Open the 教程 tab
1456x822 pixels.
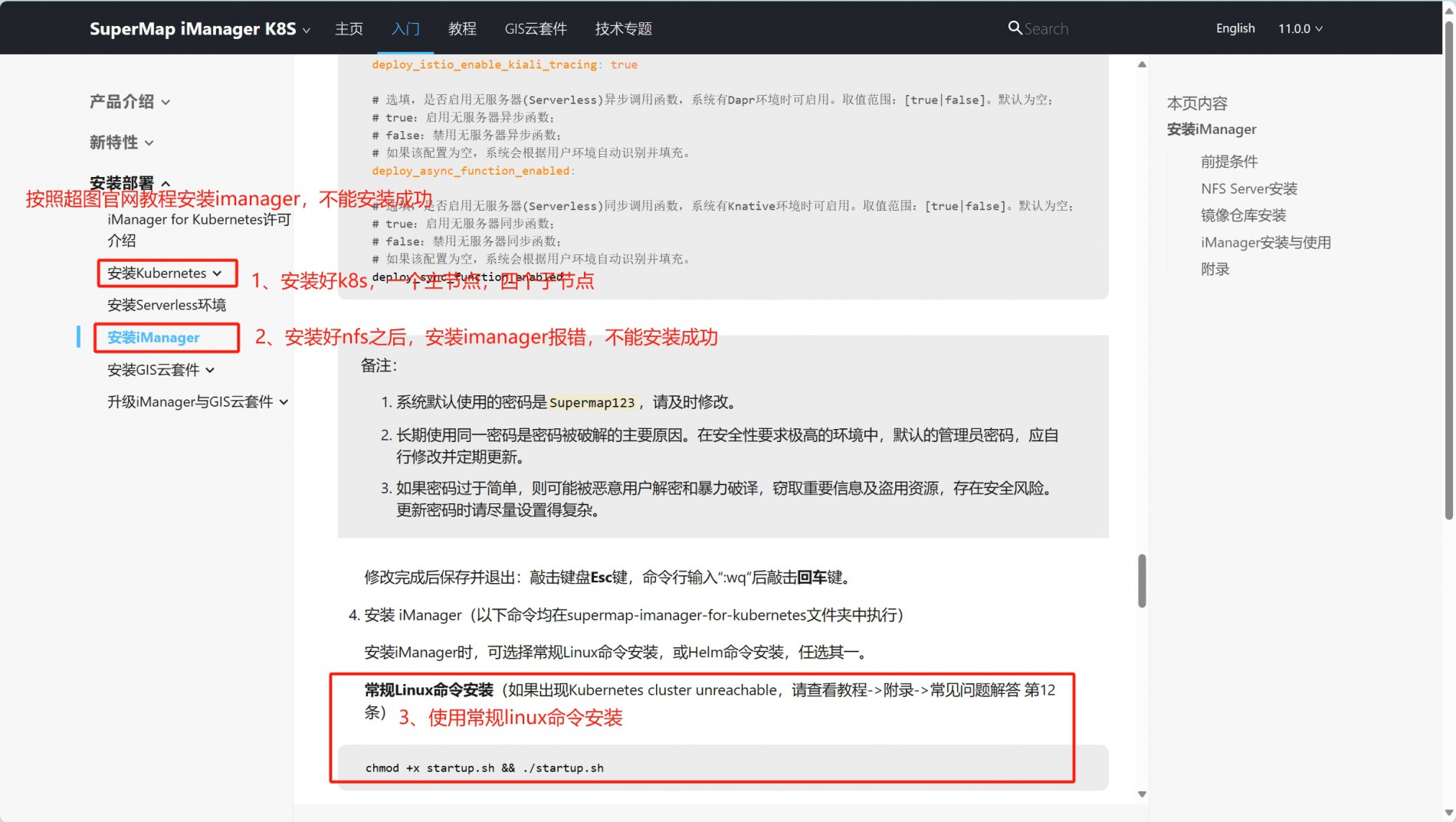462,28
